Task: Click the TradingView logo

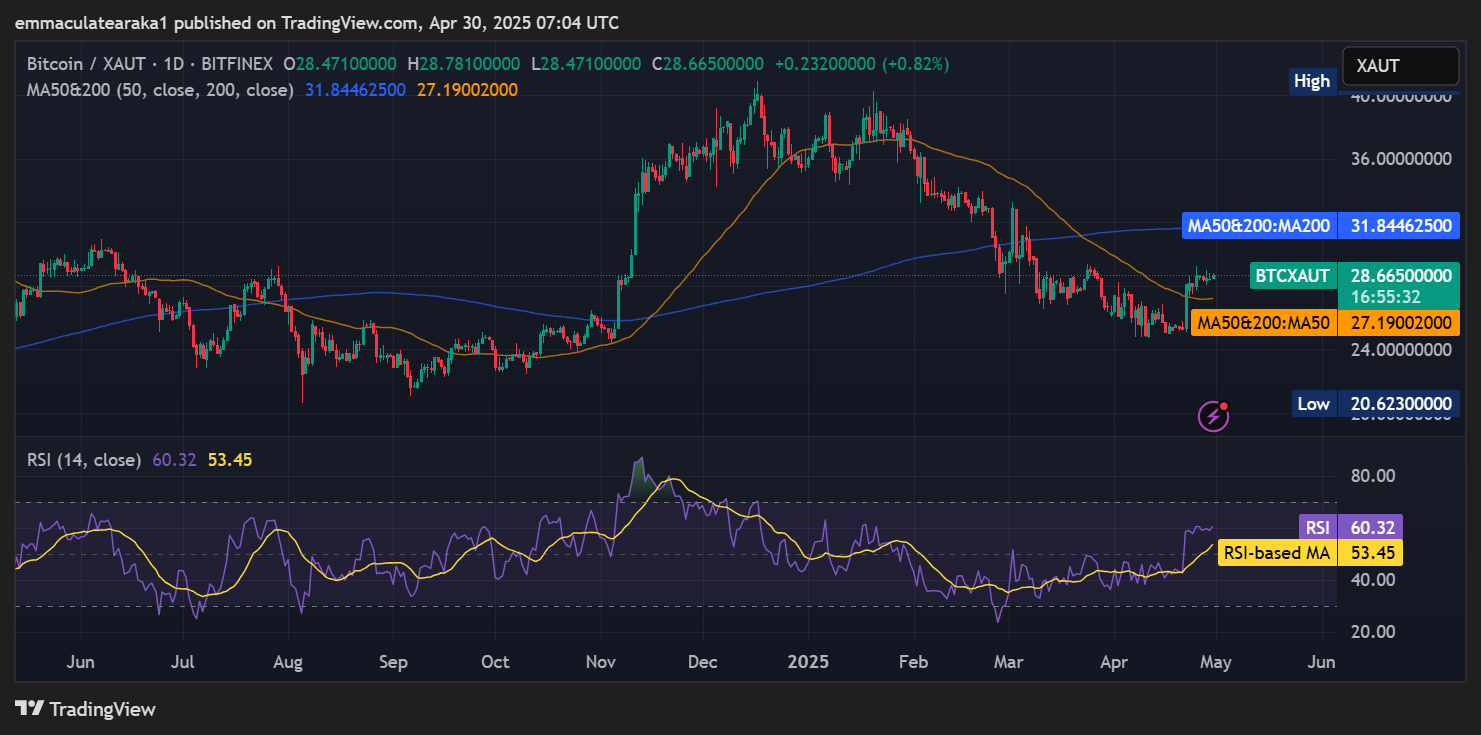Action: pos(86,709)
